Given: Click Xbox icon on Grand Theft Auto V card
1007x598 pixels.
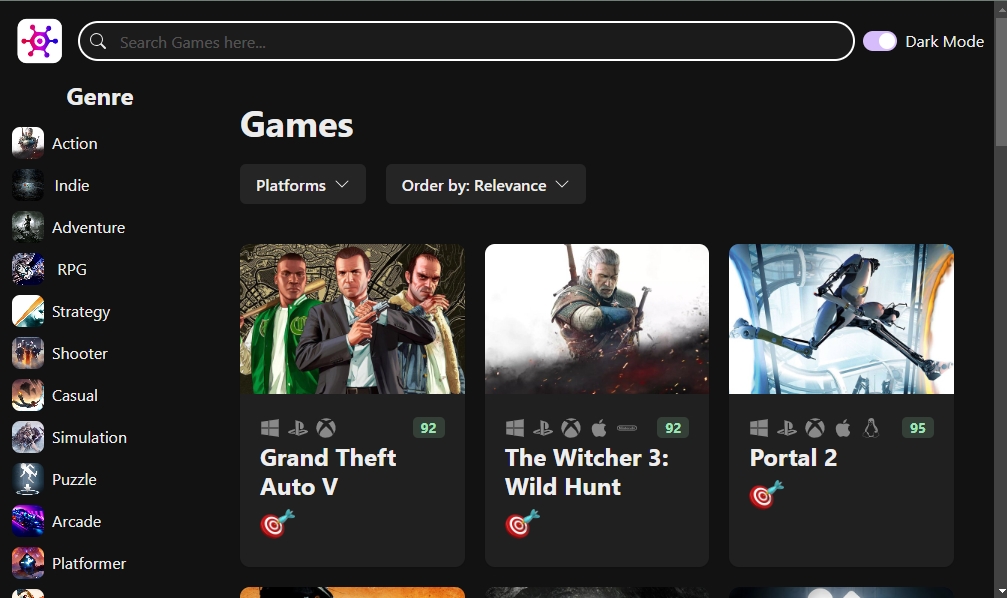Looking at the screenshot, I should pyautogui.click(x=326, y=428).
